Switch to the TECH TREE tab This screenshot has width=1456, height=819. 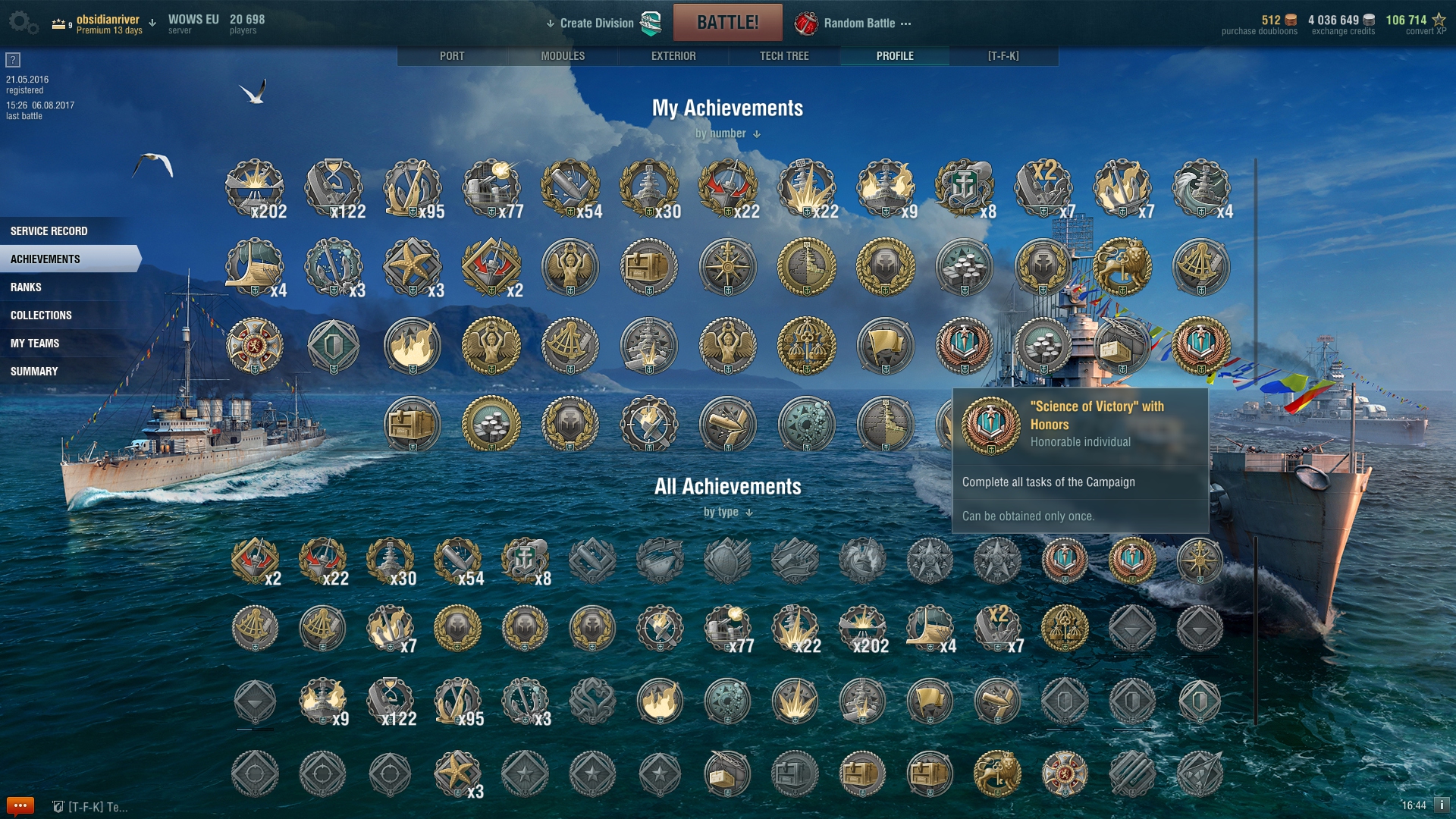coord(784,56)
